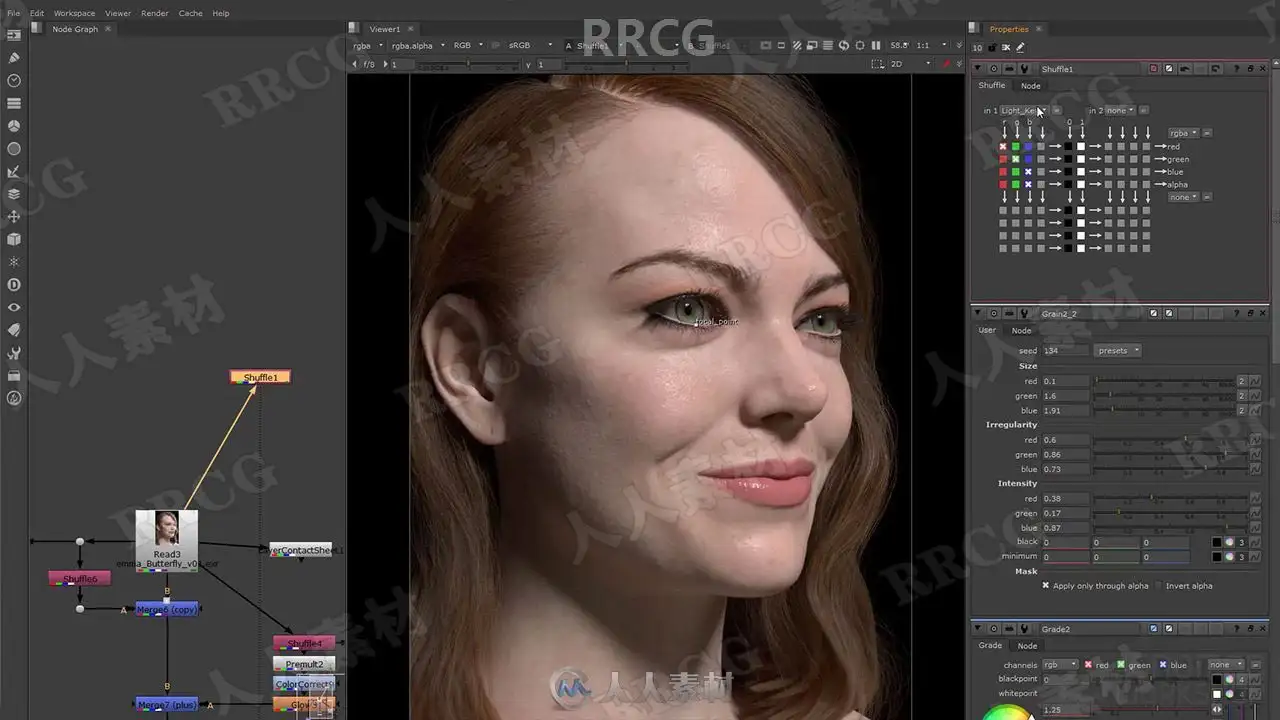Select the Shuffle6 node

[80, 579]
